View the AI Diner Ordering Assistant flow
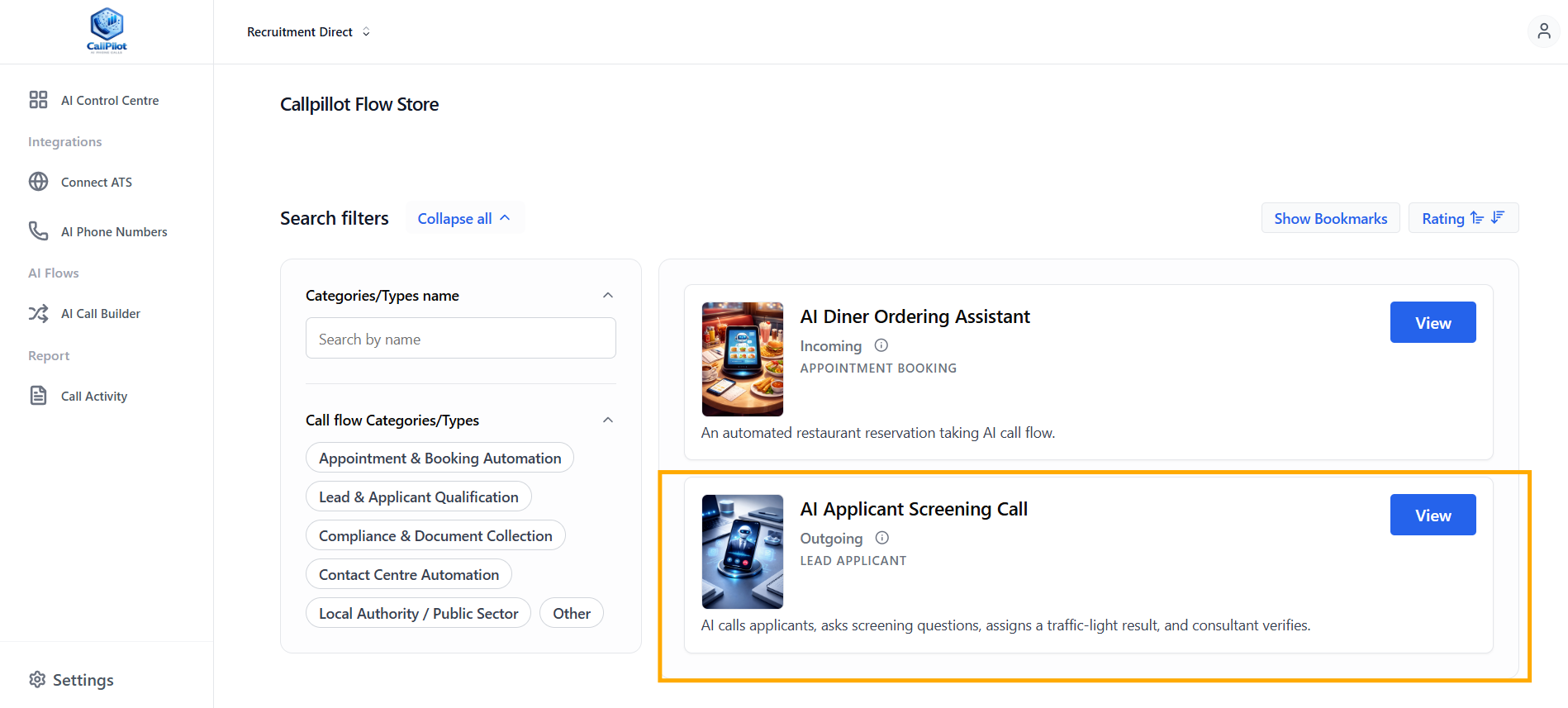 [x=1433, y=322]
